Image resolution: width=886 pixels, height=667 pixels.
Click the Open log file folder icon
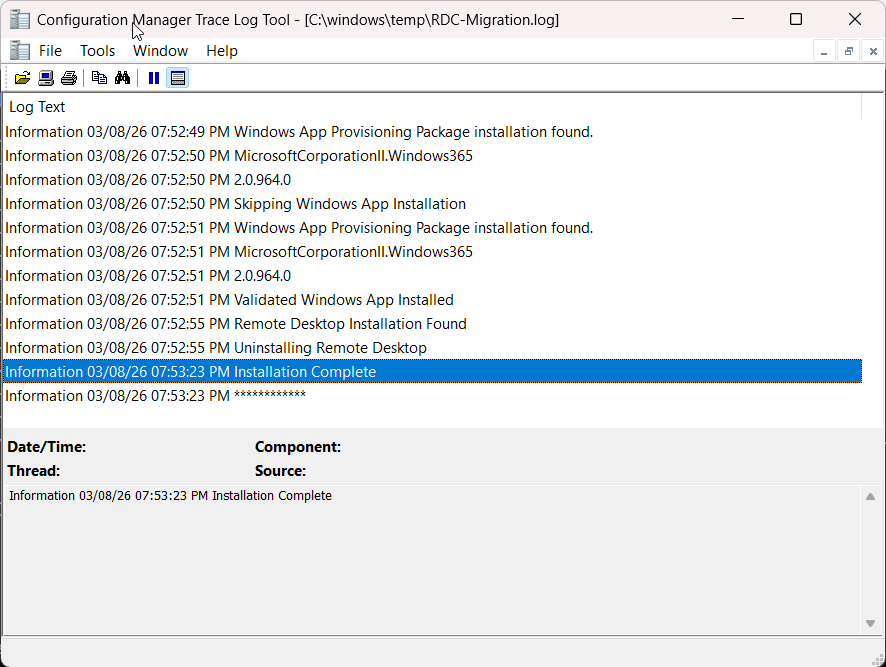point(22,78)
